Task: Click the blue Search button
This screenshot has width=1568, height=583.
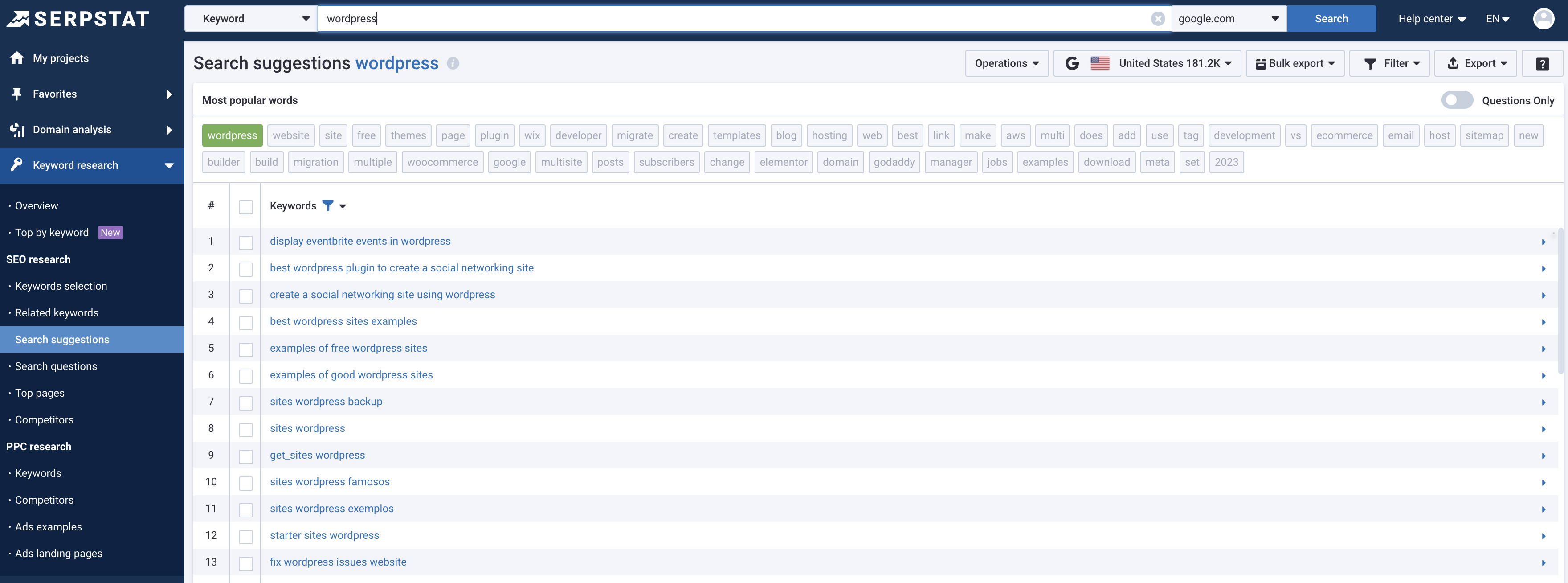Action: click(1331, 19)
